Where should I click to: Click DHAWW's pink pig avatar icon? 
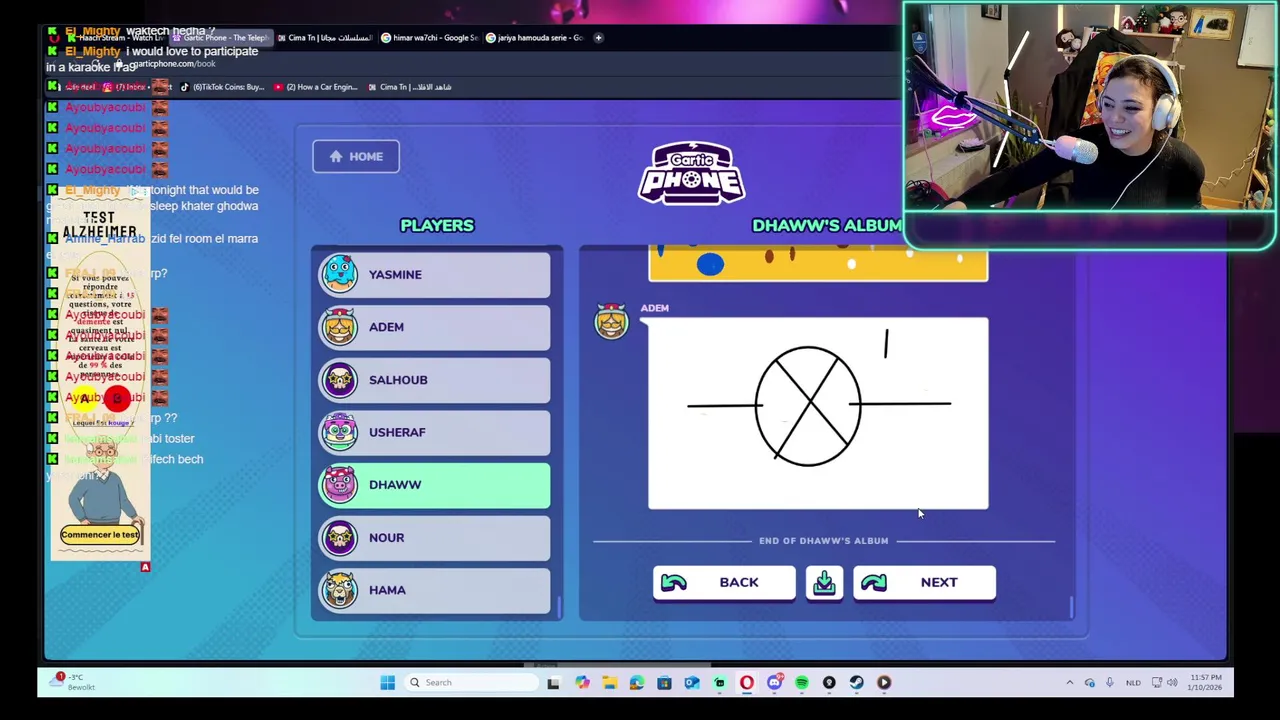coord(339,485)
